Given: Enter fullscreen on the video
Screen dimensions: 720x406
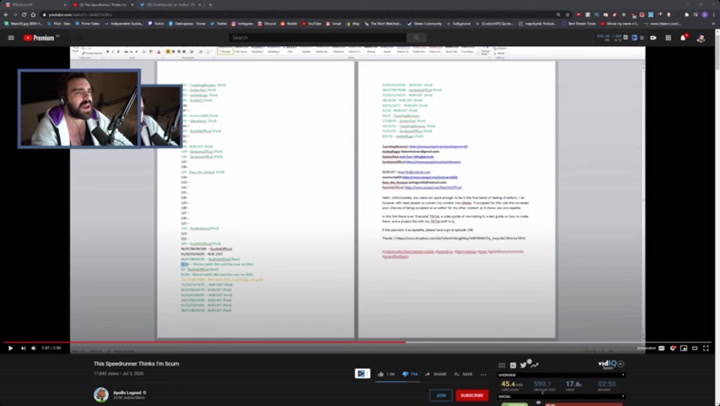Looking at the screenshot, I should (706, 348).
